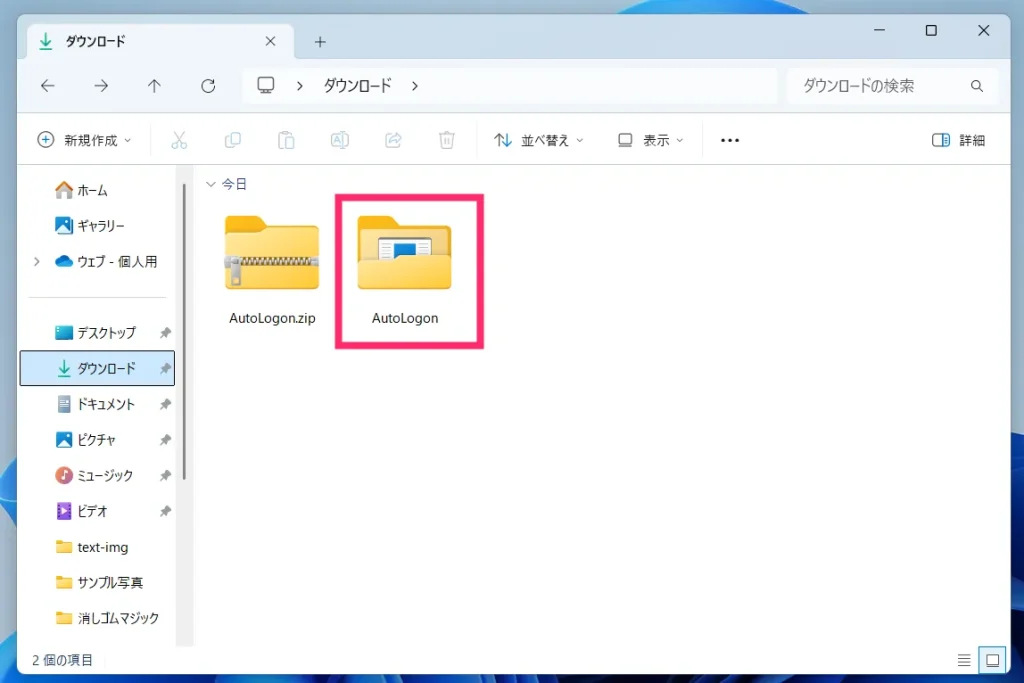Open サンプル写真 folder in sidebar
The width and height of the screenshot is (1024, 683).
[x=99, y=582]
